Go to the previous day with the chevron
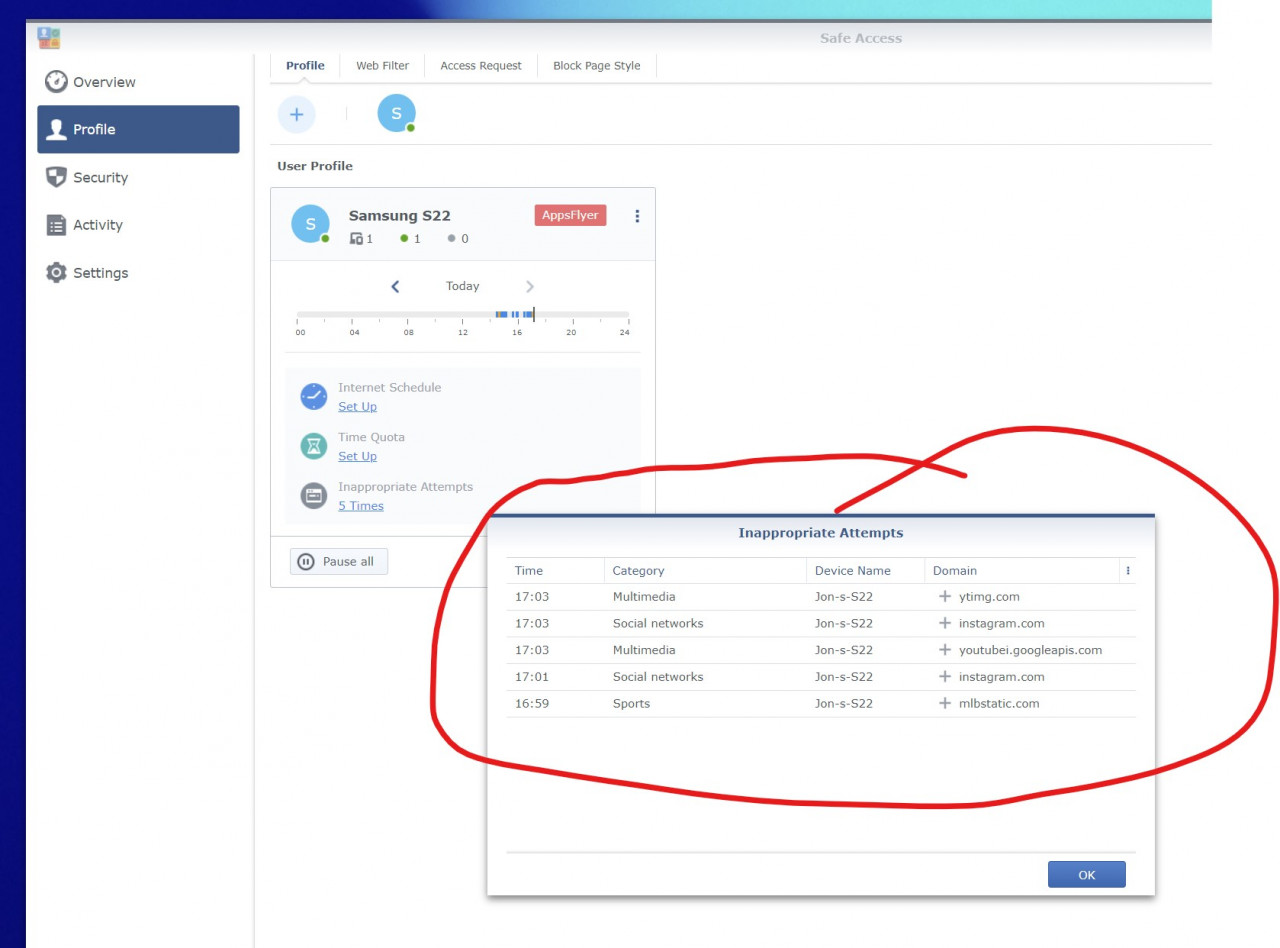 [x=395, y=286]
